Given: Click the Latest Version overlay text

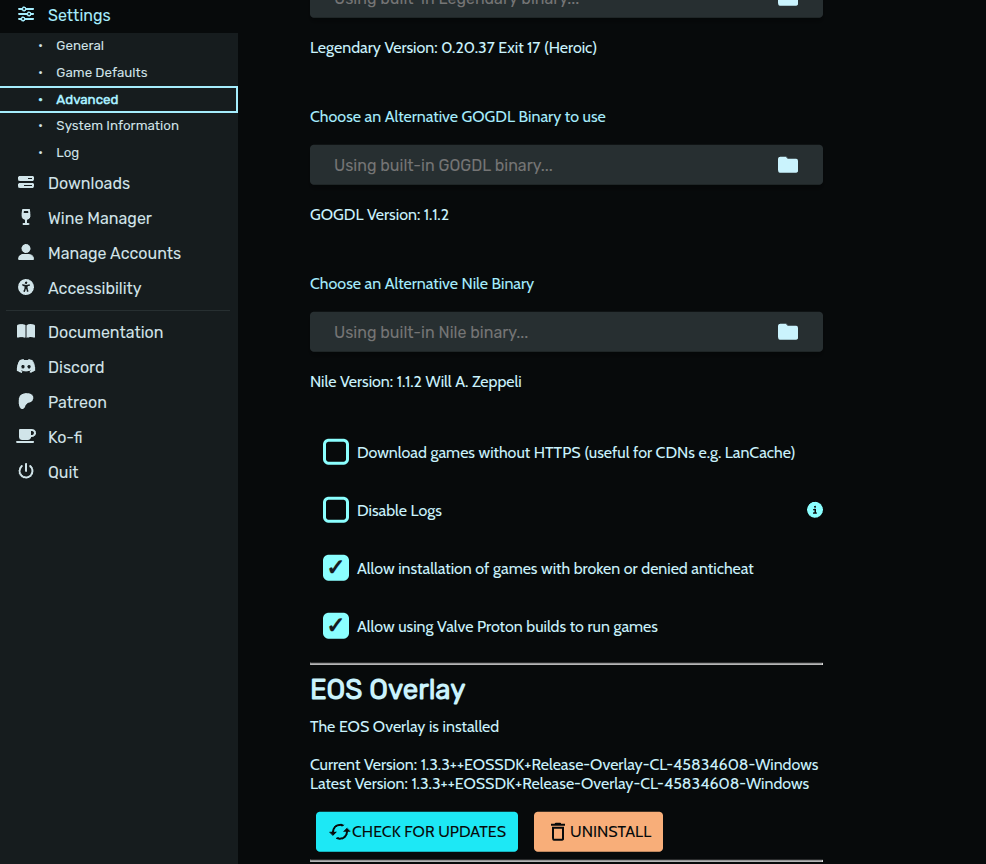Looking at the screenshot, I should 560,784.
